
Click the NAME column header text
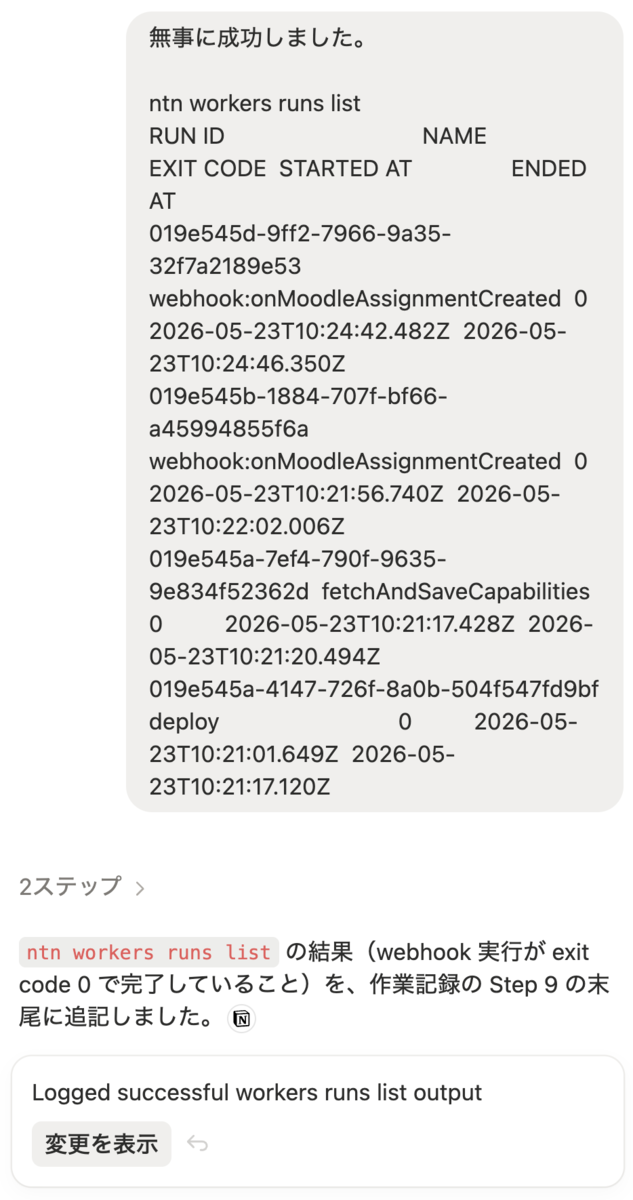454,136
